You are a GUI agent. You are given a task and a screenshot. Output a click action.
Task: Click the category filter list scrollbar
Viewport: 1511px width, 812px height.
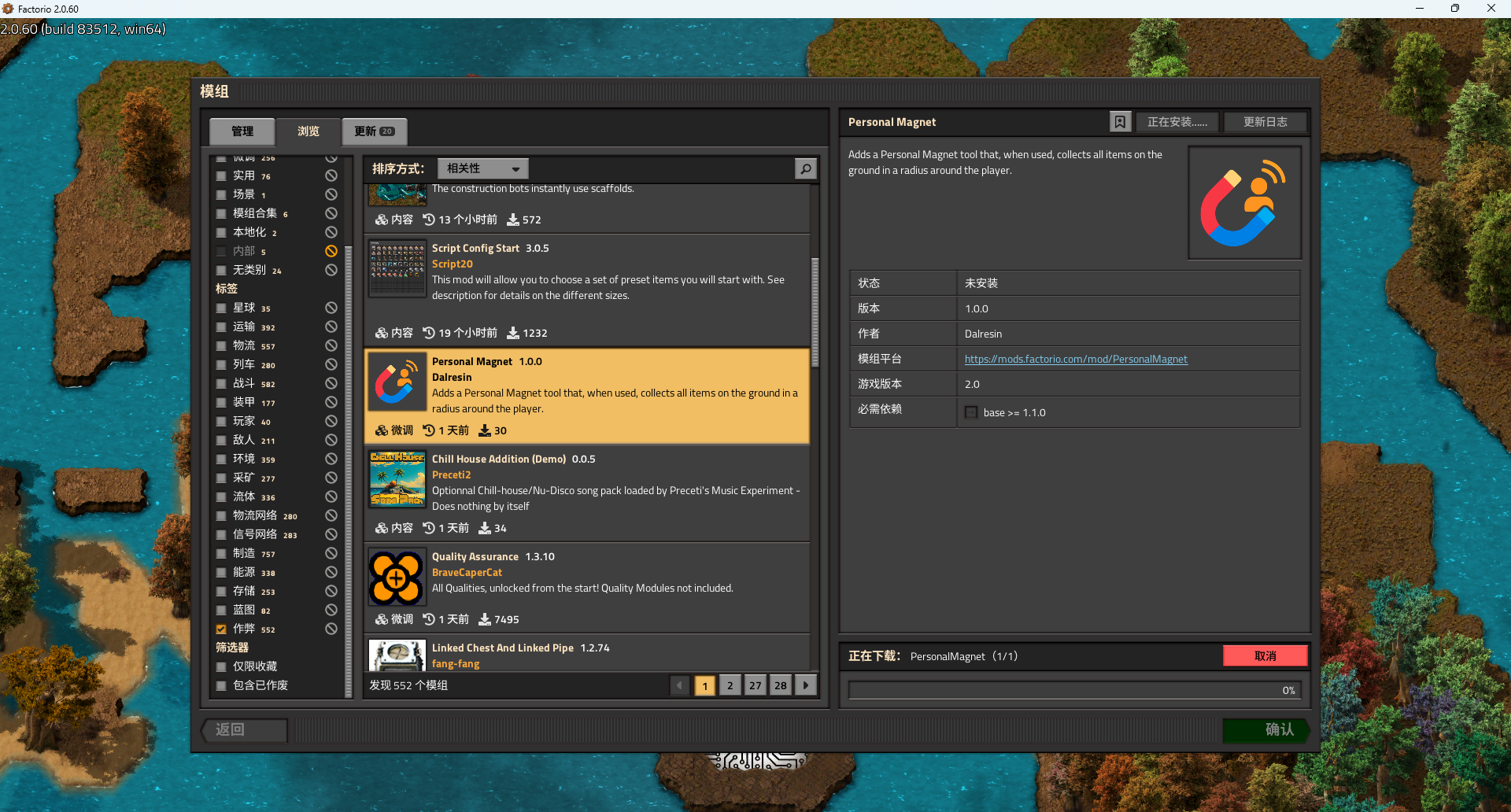click(x=349, y=472)
